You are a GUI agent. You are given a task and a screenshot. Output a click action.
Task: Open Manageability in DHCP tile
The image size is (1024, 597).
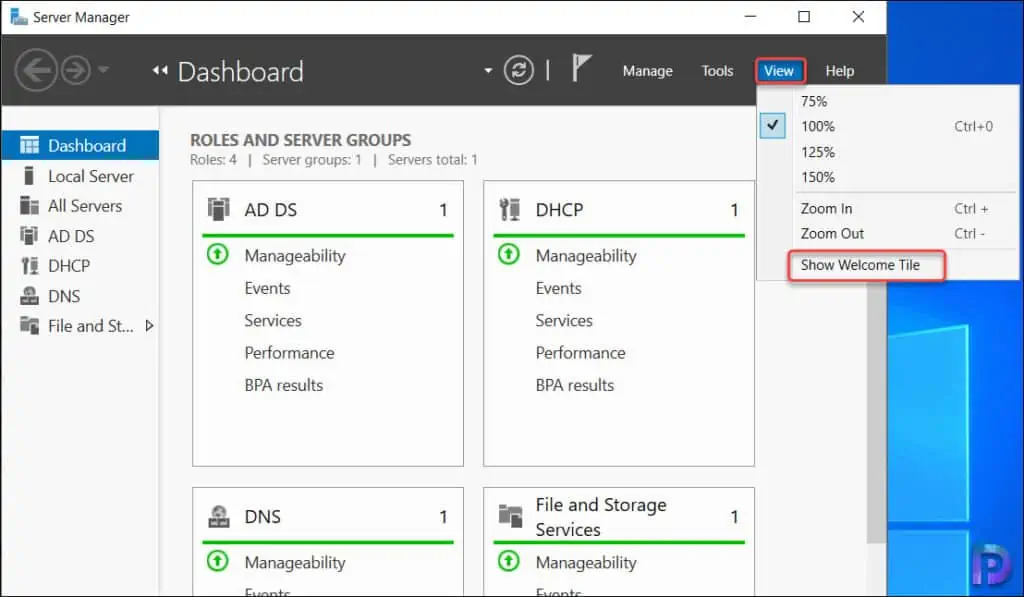tap(586, 256)
